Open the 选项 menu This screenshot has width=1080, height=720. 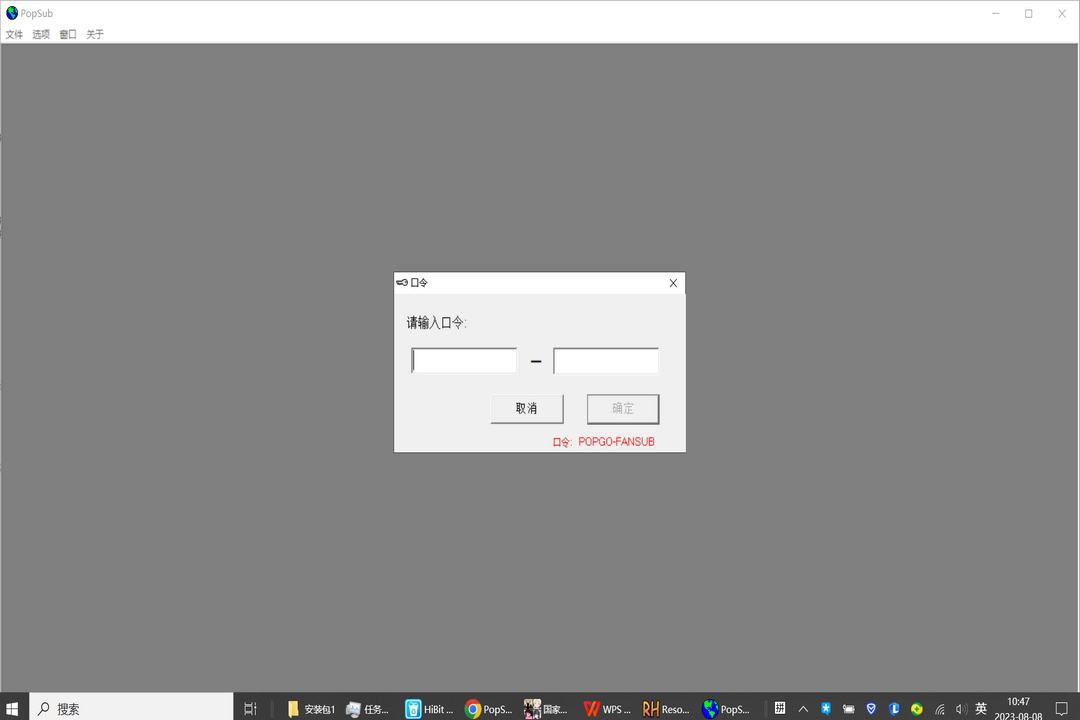(x=41, y=34)
